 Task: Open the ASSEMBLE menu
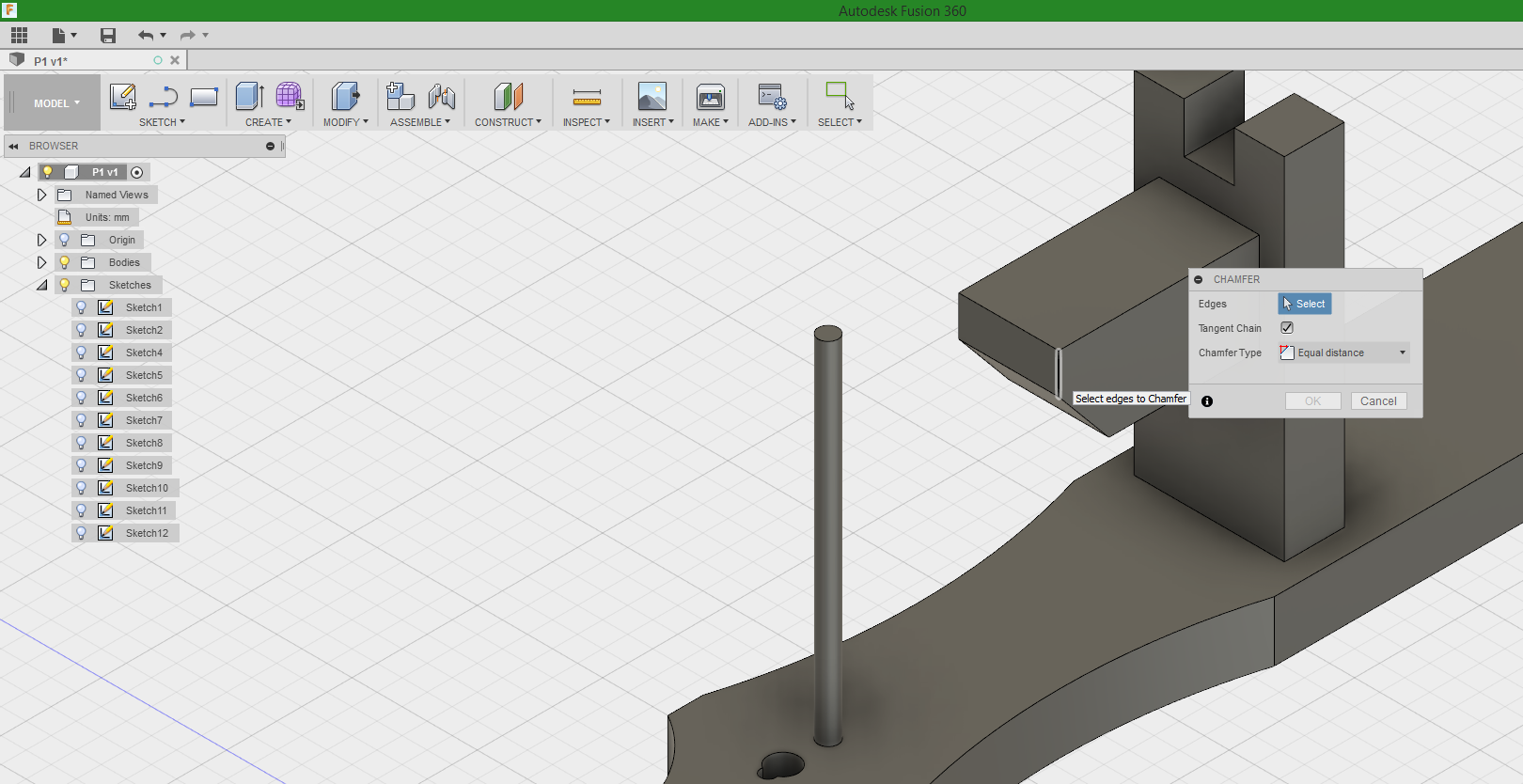pyautogui.click(x=420, y=122)
